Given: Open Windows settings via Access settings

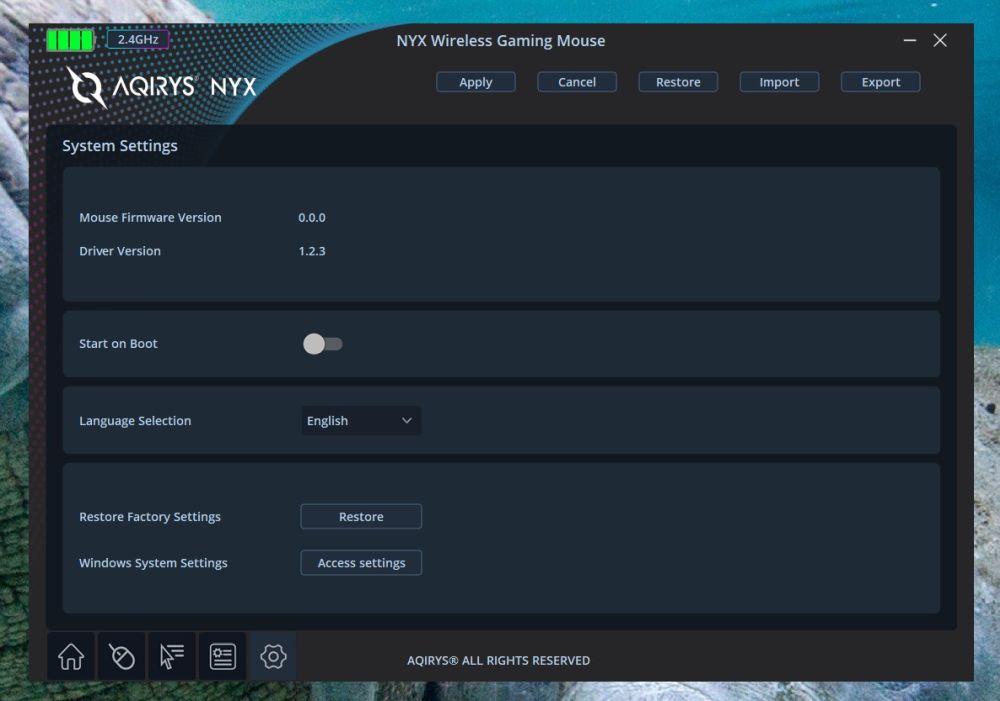Looking at the screenshot, I should click(361, 563).
